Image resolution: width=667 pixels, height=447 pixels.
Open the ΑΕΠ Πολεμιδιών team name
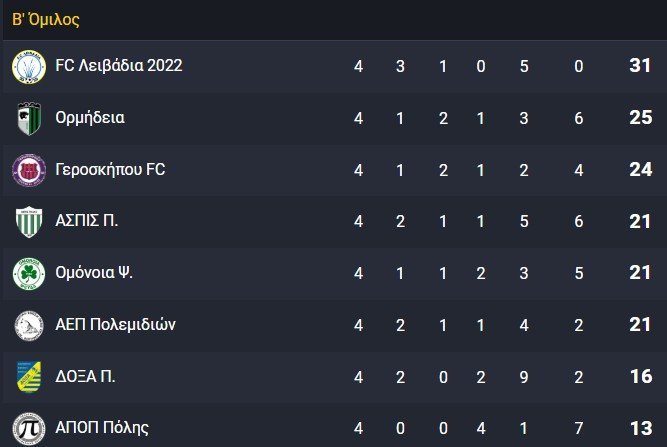(x=115, y=325)
